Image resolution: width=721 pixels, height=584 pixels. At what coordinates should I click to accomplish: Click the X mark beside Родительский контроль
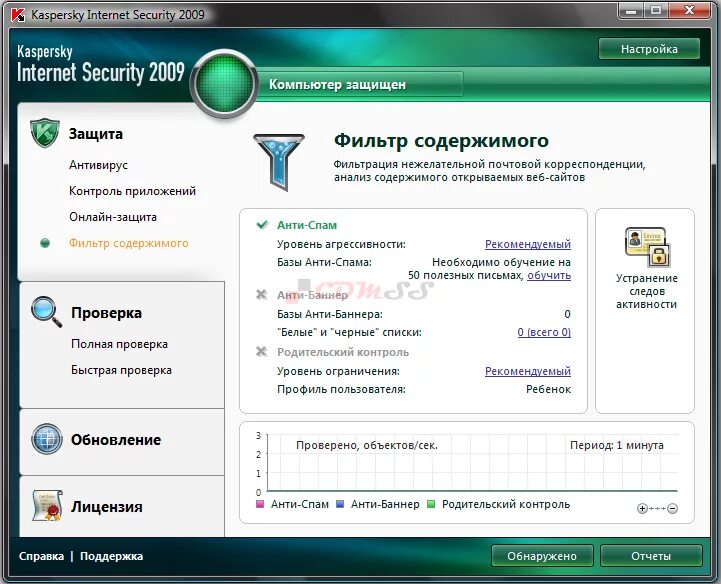click(261, 351)
